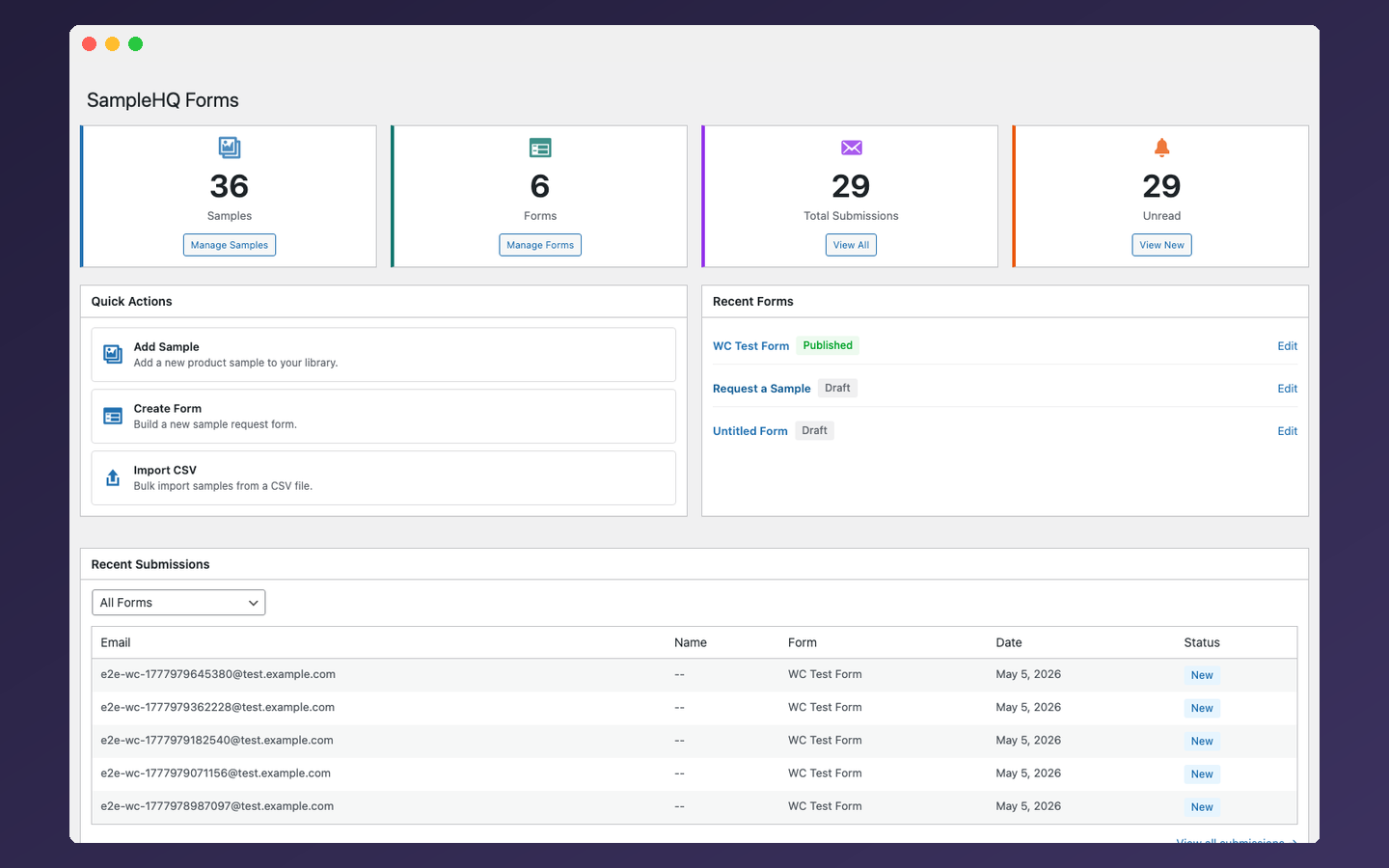The image size is (1389, 868).
Task: Click the View New unread button
Action: click(1161, 245)
